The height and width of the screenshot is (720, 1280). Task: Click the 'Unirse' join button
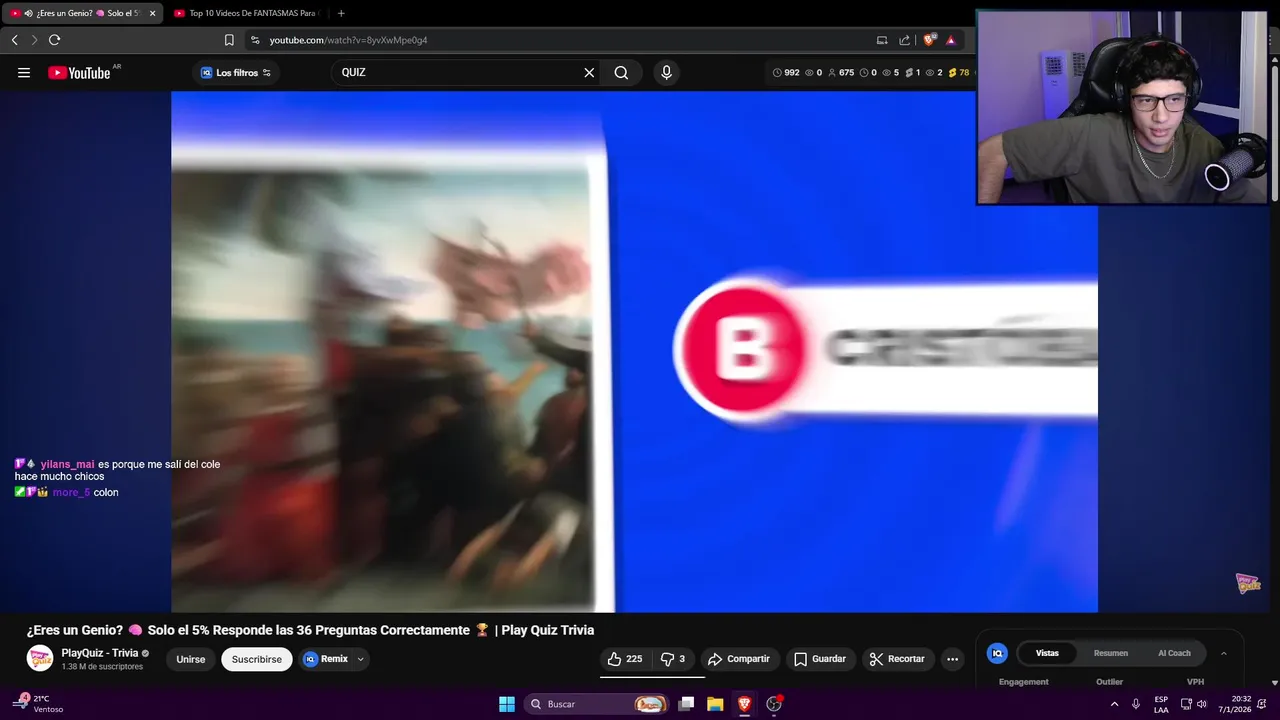tap(191, 659)
